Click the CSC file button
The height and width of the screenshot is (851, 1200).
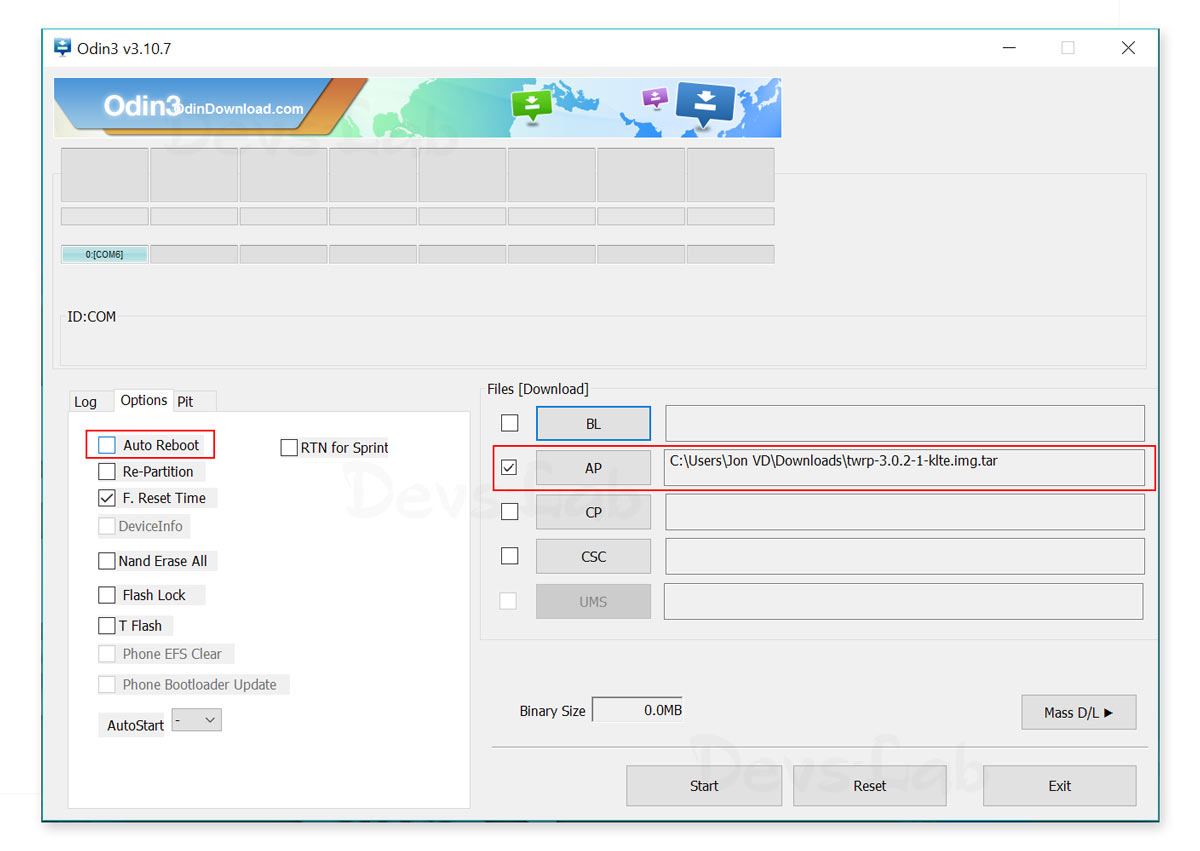[x=593, y=556]
